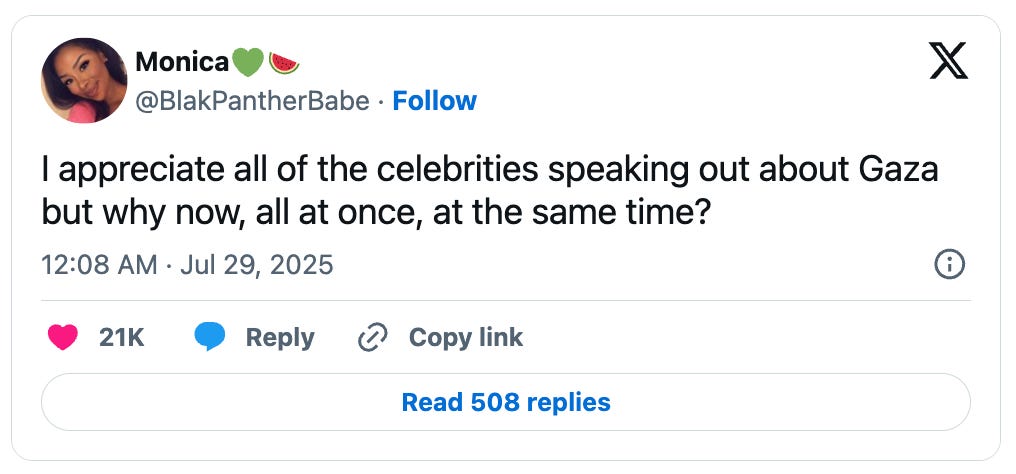Click the watermelon emoji beside the name
Viewport: 1016px width, 474px height.
(x=284, y=62)
